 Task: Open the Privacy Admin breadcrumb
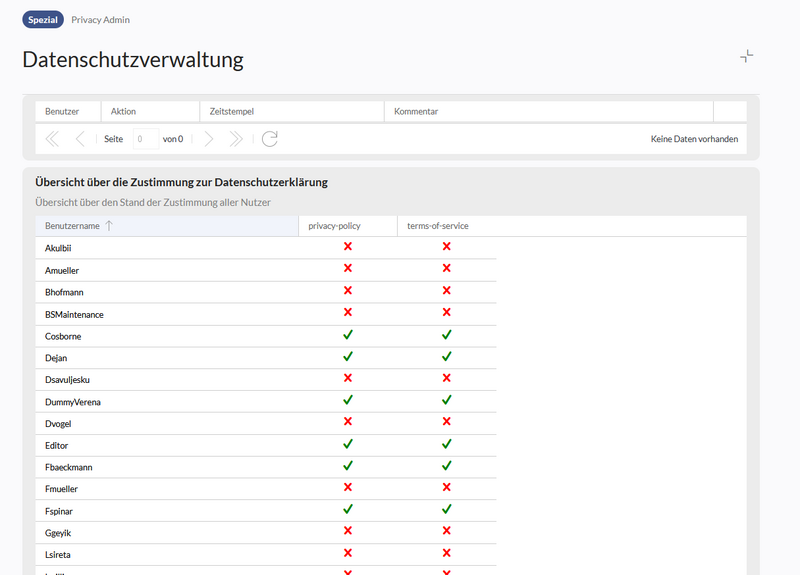tap(100, 20)
